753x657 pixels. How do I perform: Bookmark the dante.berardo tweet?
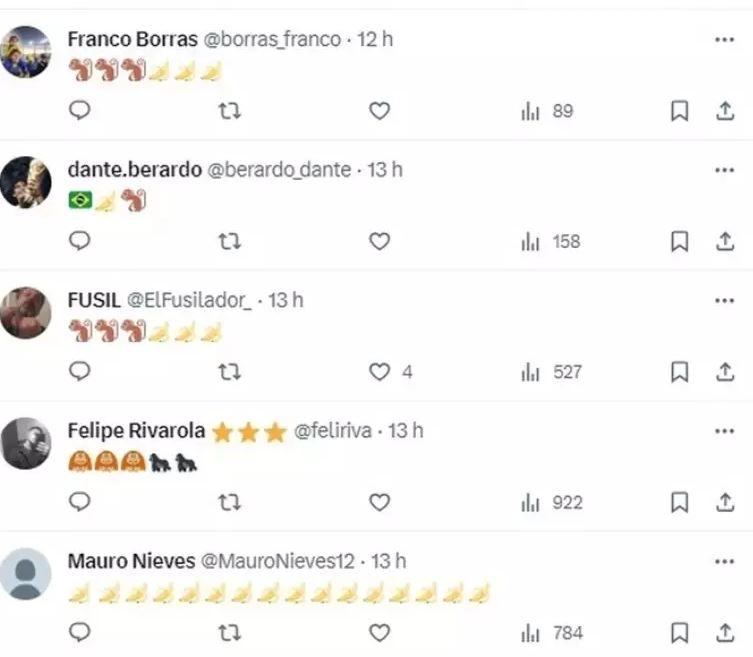(x=679, y=241)
